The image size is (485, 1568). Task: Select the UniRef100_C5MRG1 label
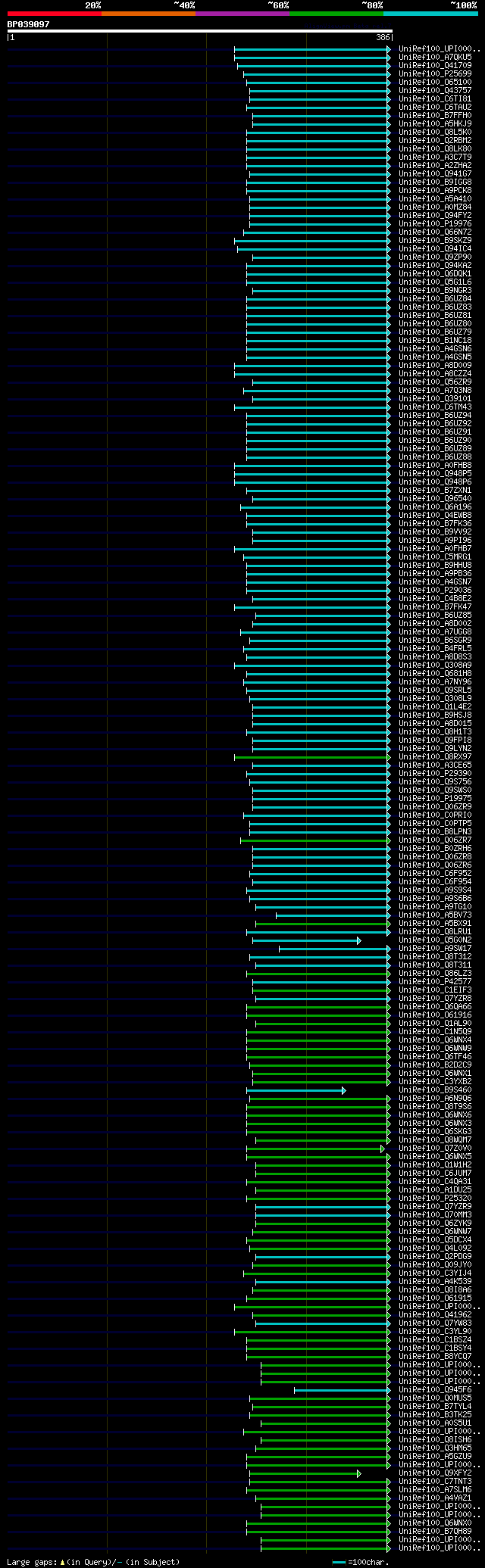click(x=435, y=556)
